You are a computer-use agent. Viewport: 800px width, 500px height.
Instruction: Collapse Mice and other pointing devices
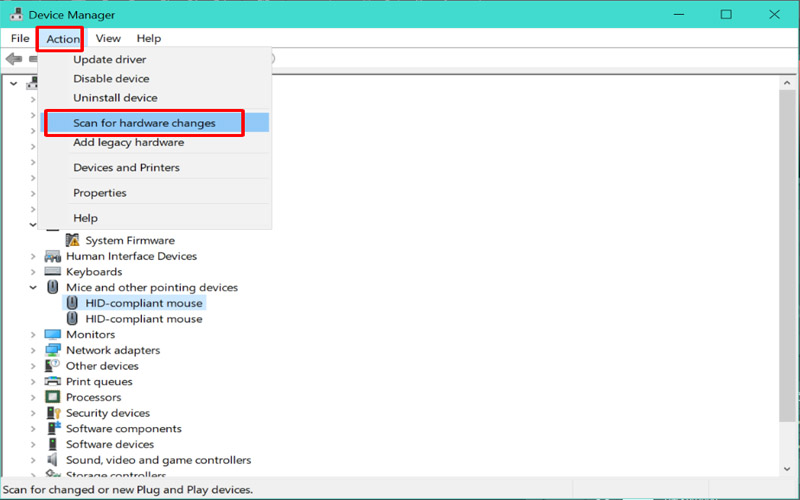coord(33,288)
